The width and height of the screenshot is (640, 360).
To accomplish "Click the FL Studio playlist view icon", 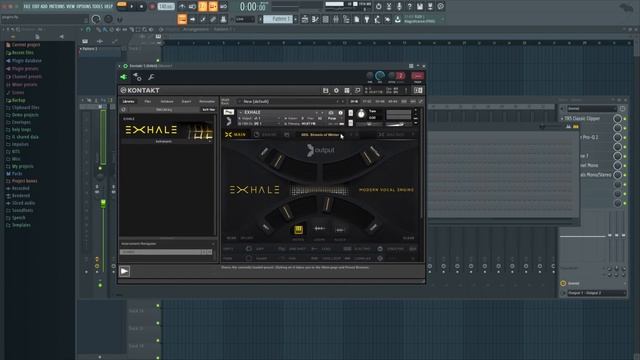I will tap(305, 19).
